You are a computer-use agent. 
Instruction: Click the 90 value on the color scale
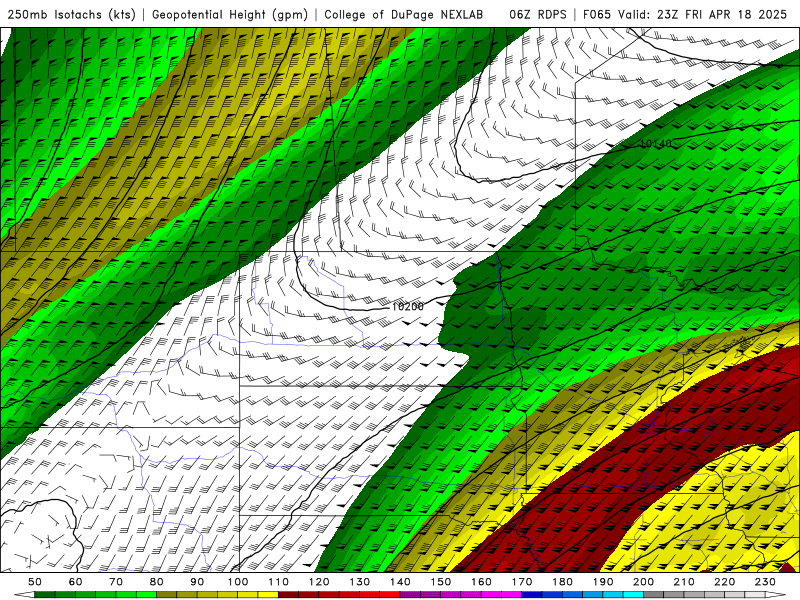click(x=197, y=582)
